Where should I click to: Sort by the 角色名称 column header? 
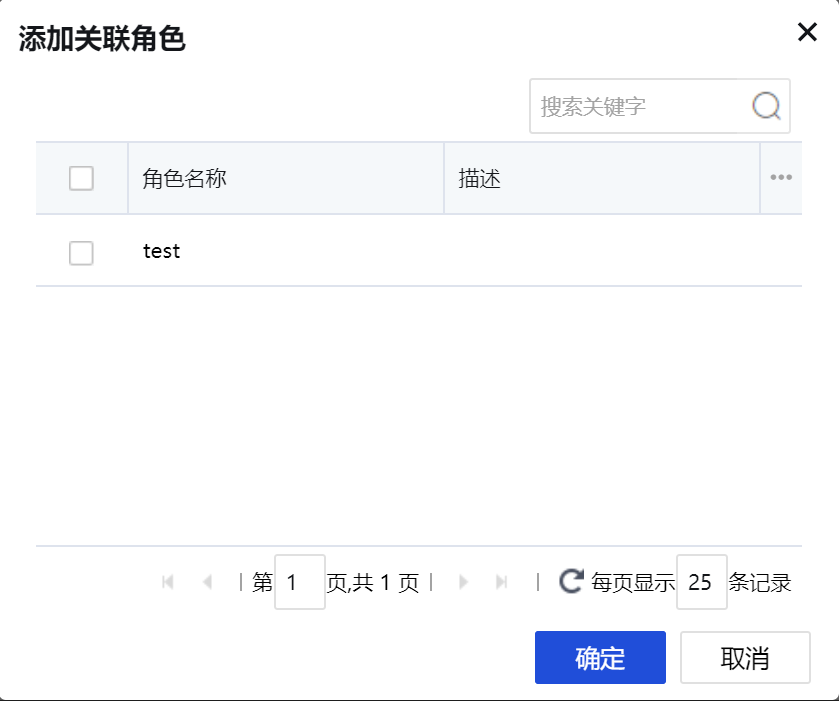(185, 179)
